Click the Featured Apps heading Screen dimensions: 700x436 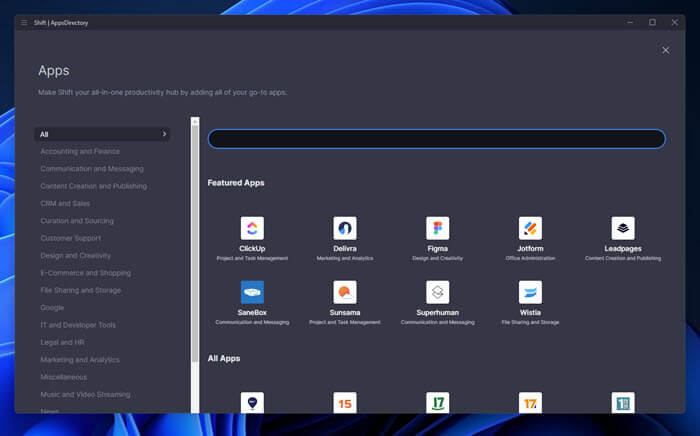click(x=236, y=183)
